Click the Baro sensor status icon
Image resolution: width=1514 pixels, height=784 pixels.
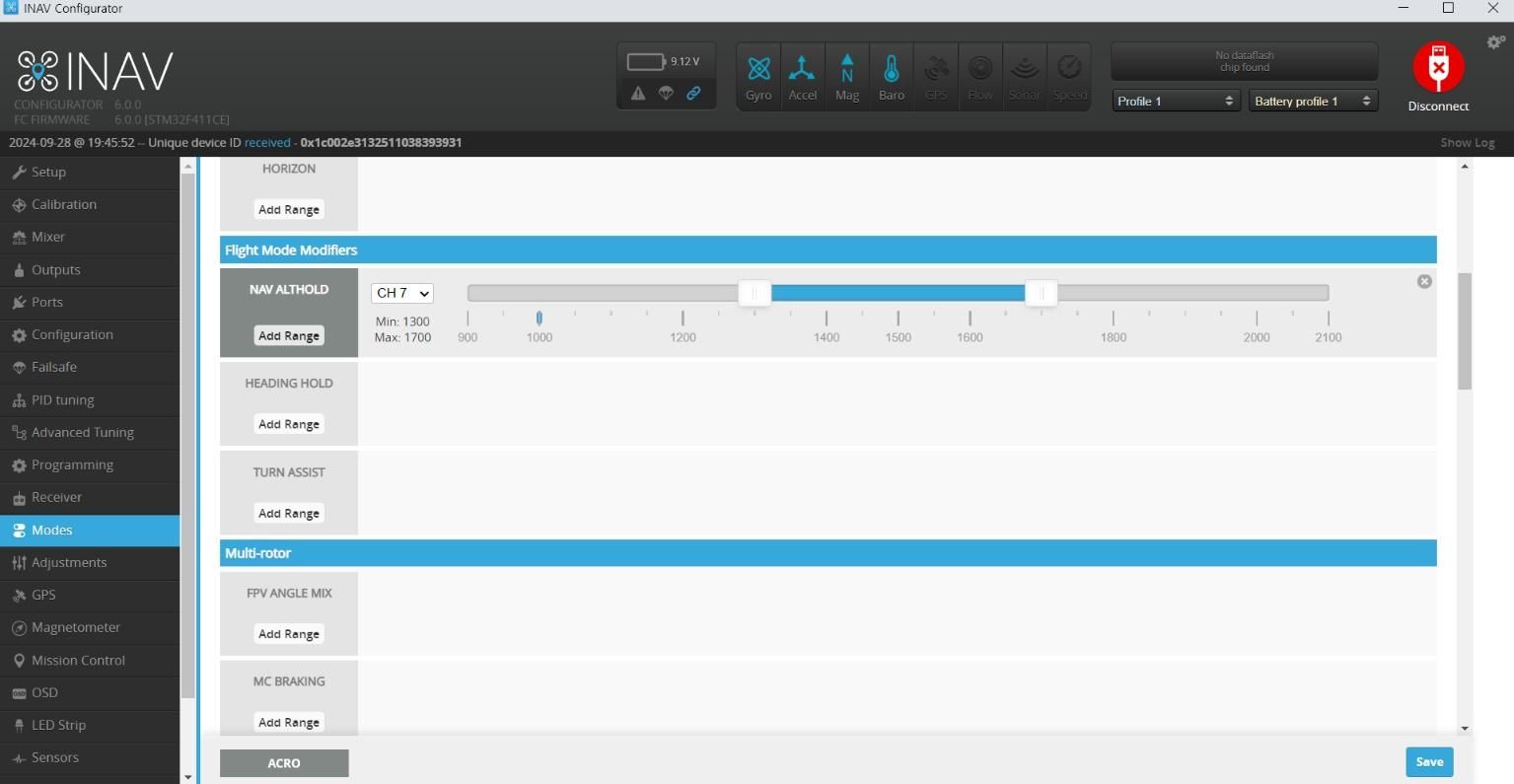[891, 74]
